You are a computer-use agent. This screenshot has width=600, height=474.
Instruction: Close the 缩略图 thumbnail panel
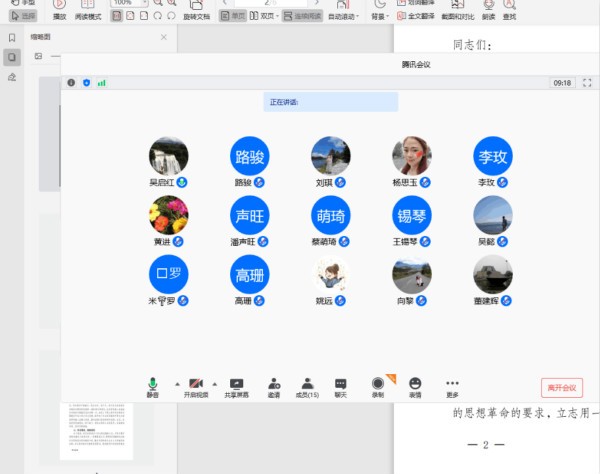pyautogui.click(x=164, y=37)
